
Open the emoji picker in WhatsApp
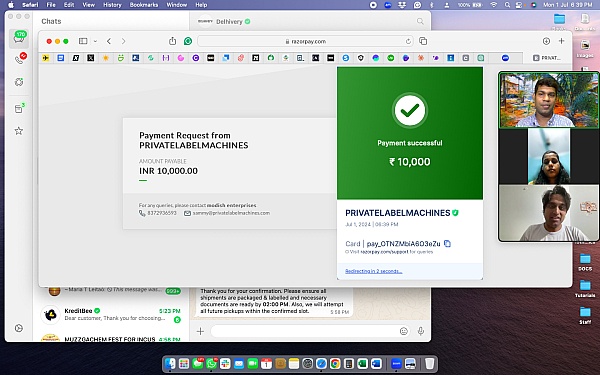[x=403, y=331]
